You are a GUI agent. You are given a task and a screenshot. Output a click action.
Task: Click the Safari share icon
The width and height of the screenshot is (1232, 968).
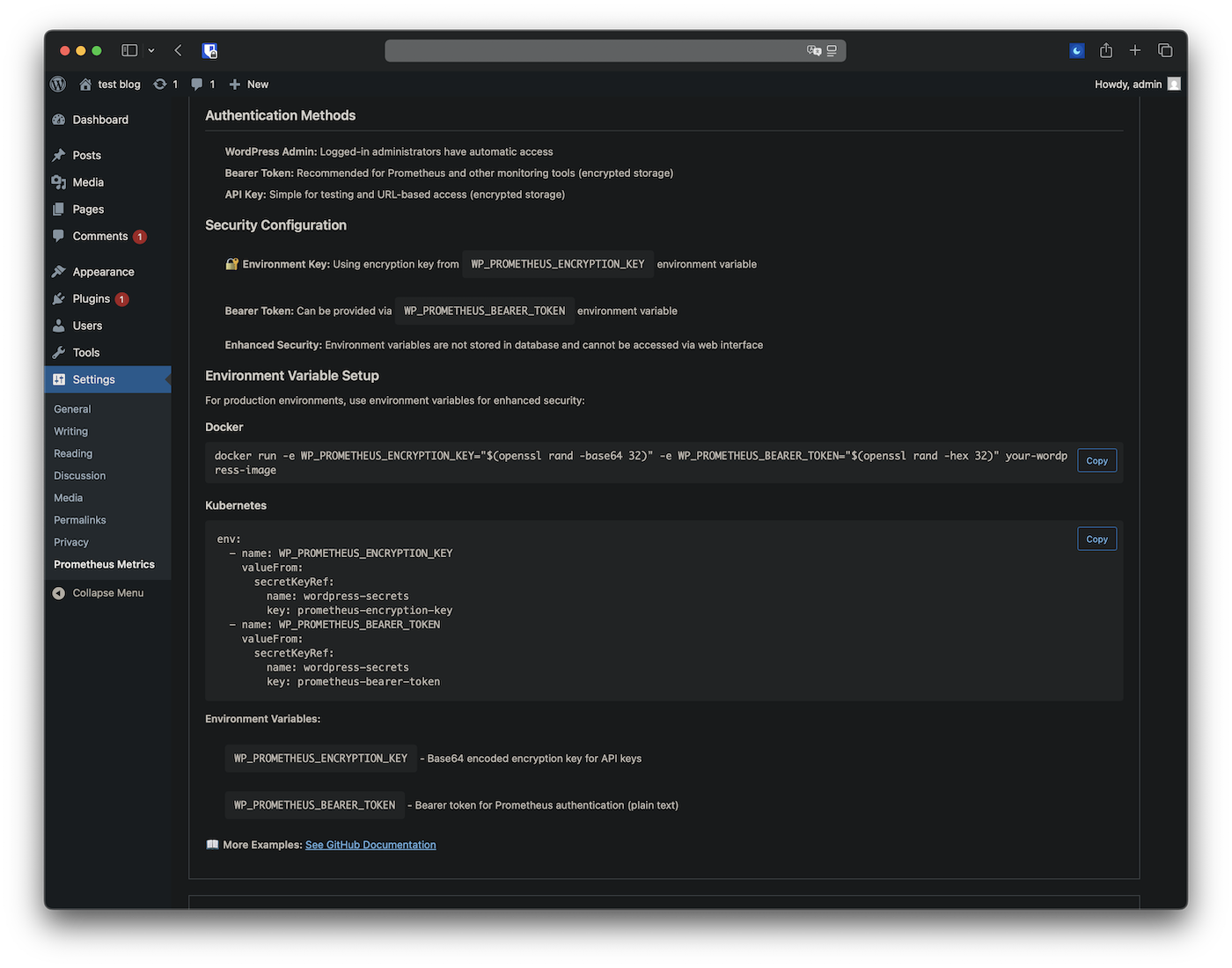coord(1106,50)
